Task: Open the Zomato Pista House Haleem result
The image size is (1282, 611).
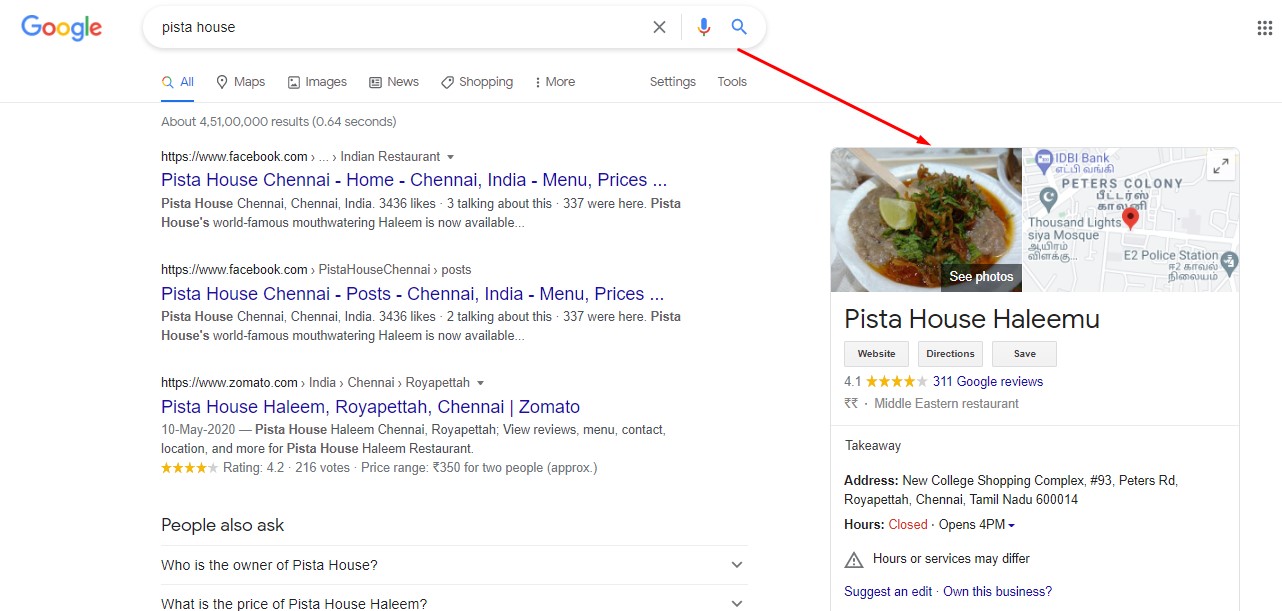Action: click(x=370, y=407)
